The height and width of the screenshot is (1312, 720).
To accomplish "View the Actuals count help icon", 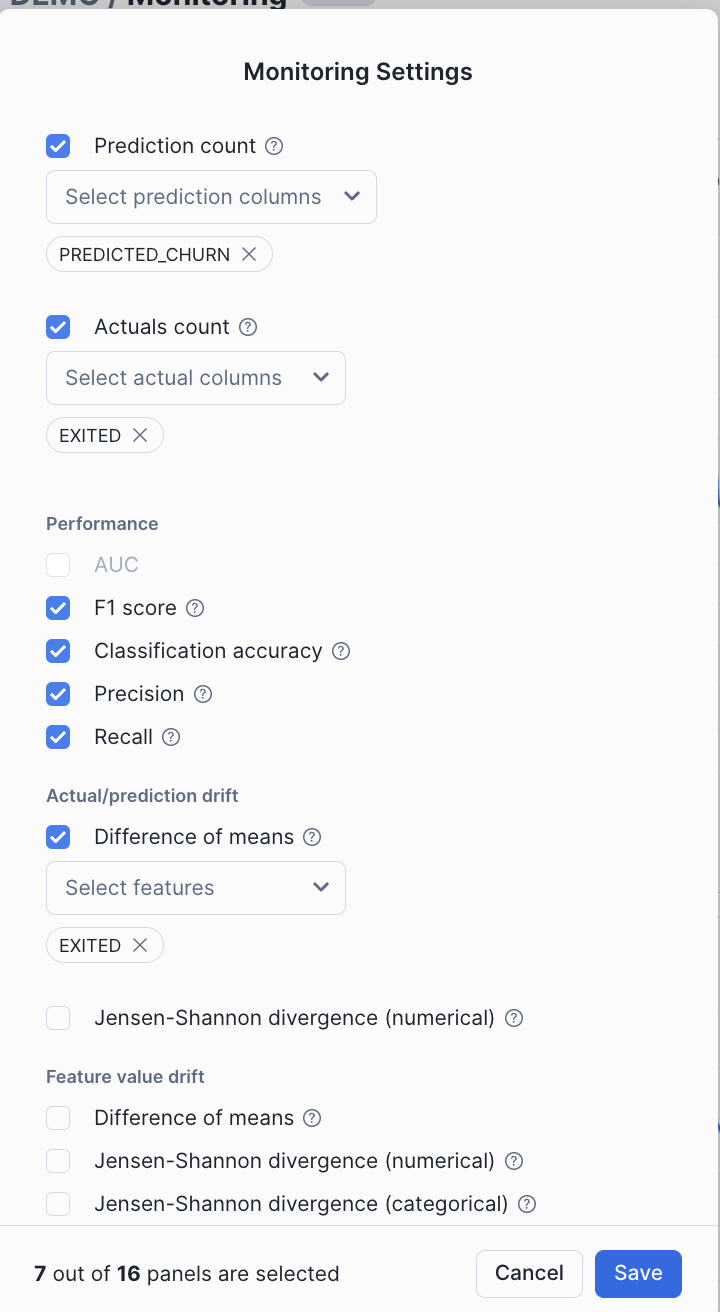I will coord(250,327).
